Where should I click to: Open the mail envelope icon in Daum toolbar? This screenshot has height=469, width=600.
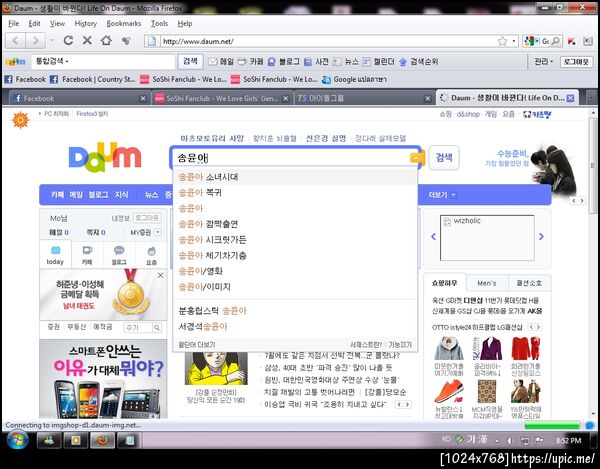pyautogui.click(x=213, y=62)
